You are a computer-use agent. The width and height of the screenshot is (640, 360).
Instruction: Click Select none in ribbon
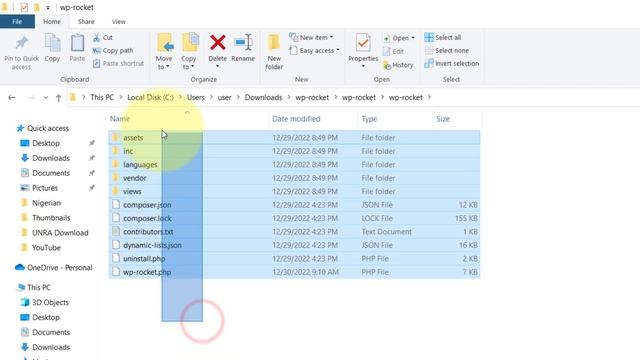(x=447, y=51)
